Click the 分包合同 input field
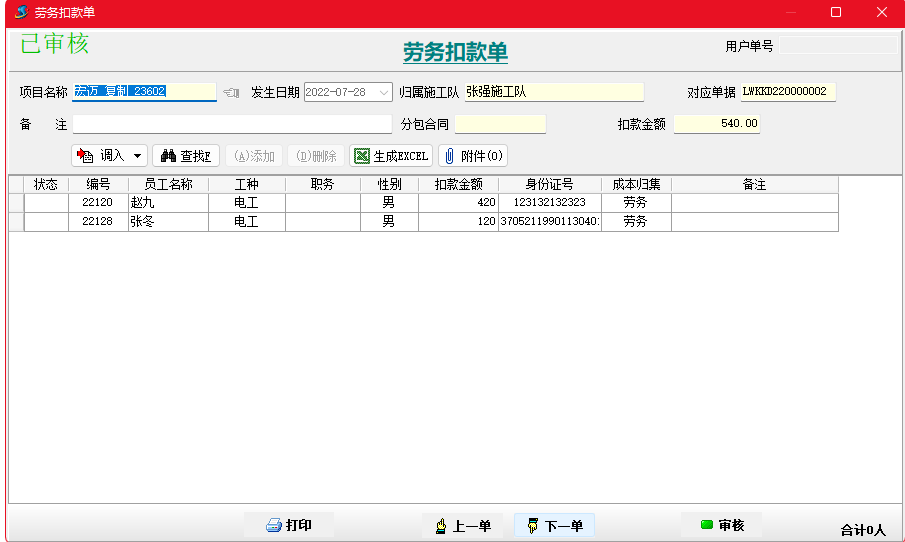The width and height of the screenshot is (905, 542). [500, 124]
